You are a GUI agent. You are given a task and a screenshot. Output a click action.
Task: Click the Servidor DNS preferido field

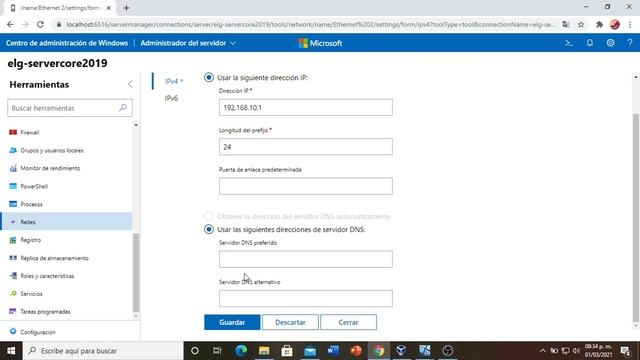(306, 259)
